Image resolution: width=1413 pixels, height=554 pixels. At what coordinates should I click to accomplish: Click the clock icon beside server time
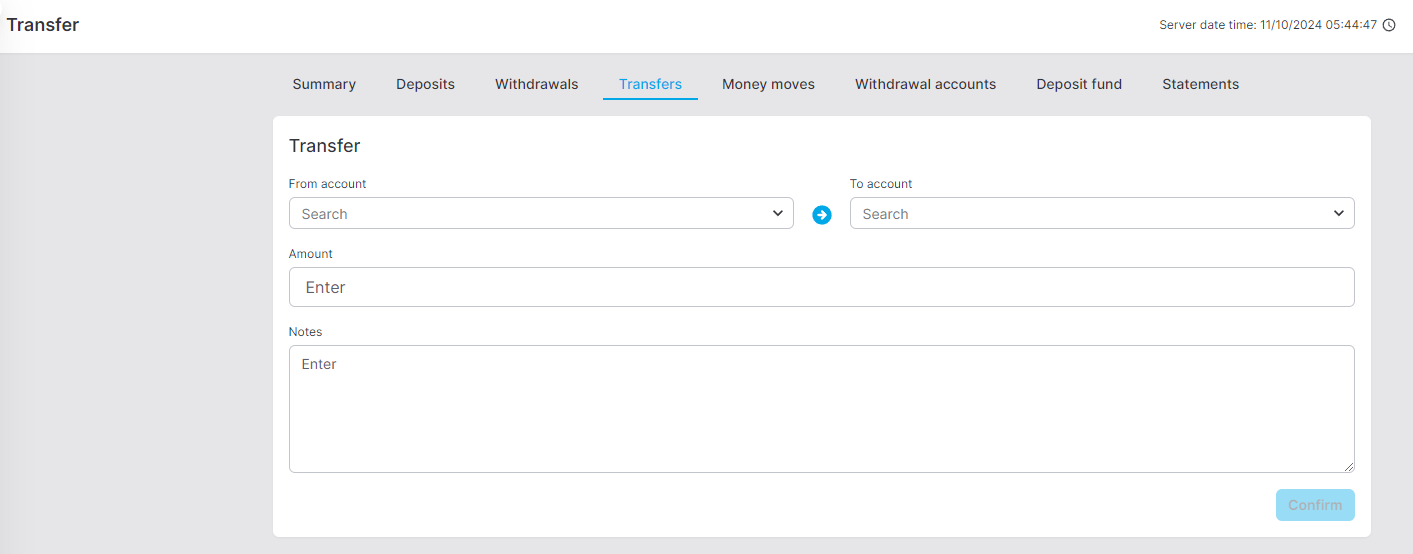(x=1389, y=25)
